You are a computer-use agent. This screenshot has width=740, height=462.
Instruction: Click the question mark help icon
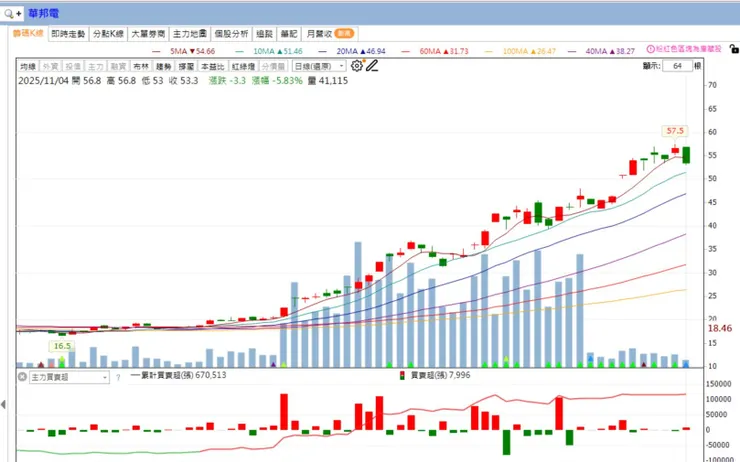(118, 378)
